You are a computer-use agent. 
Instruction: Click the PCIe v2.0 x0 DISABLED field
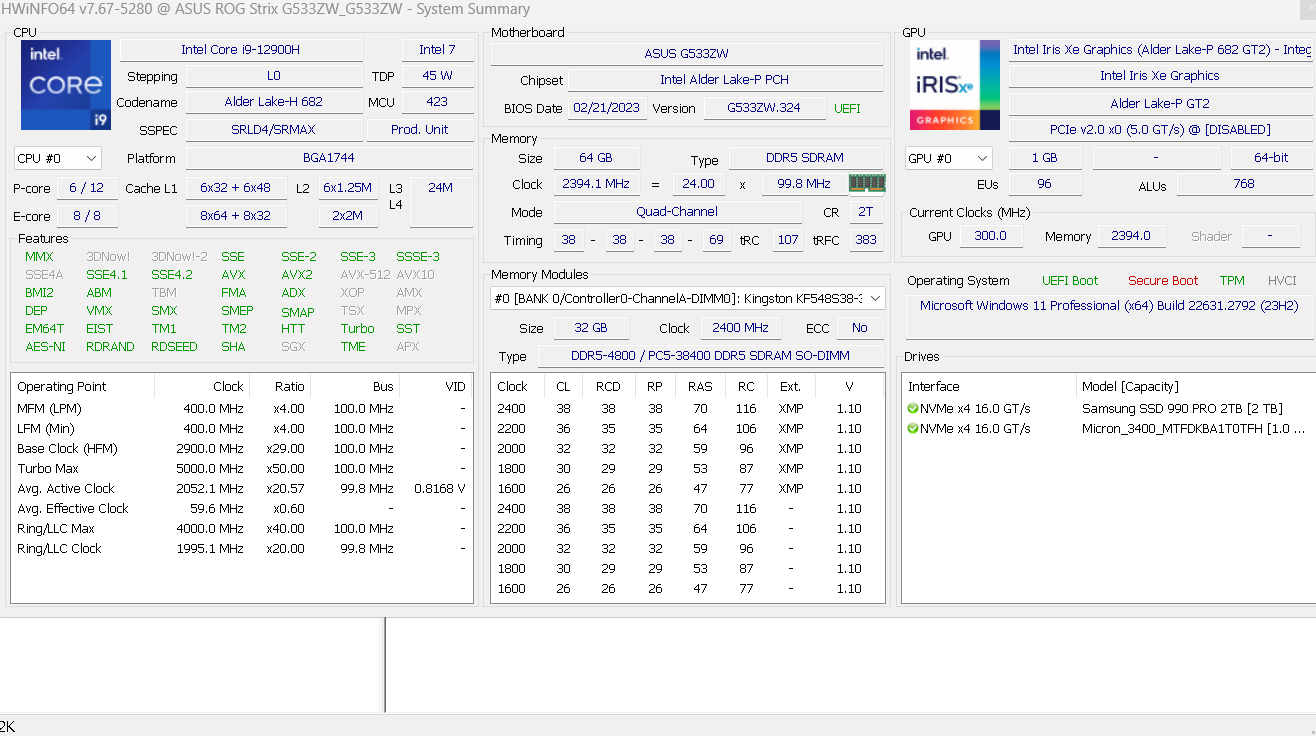[x=1159, y=130]
